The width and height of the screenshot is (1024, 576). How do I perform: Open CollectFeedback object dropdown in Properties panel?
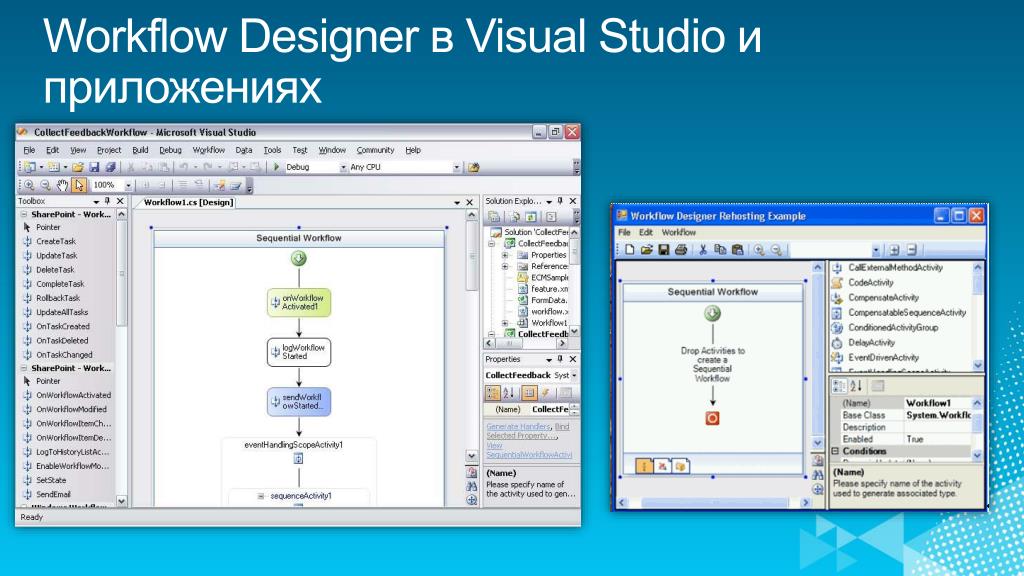click(574, 376)
